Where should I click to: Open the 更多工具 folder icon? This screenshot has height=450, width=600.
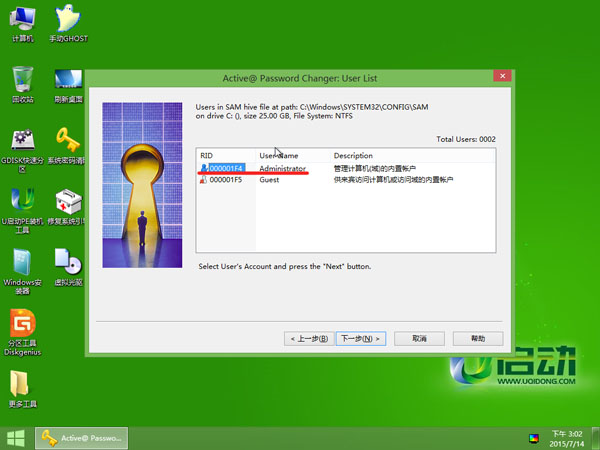pyautogui.click(x=23, y=389)
